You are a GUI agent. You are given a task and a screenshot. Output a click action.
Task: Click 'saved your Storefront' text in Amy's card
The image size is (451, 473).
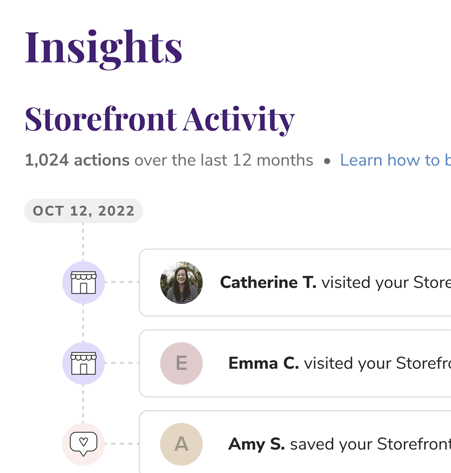tap(370, 444)
